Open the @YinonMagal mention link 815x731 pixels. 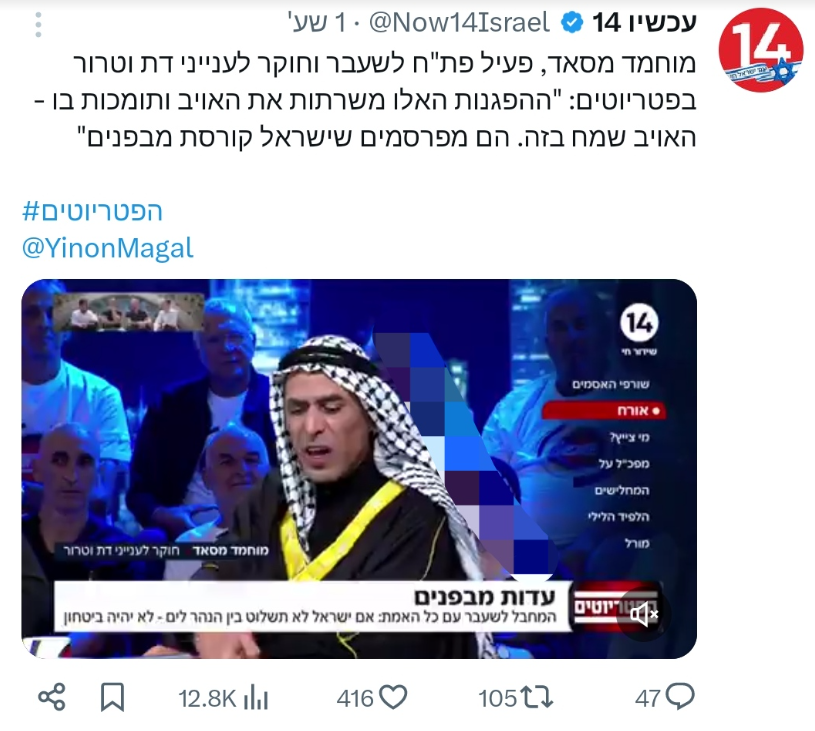pyautogui.click(x=108, y=247)
